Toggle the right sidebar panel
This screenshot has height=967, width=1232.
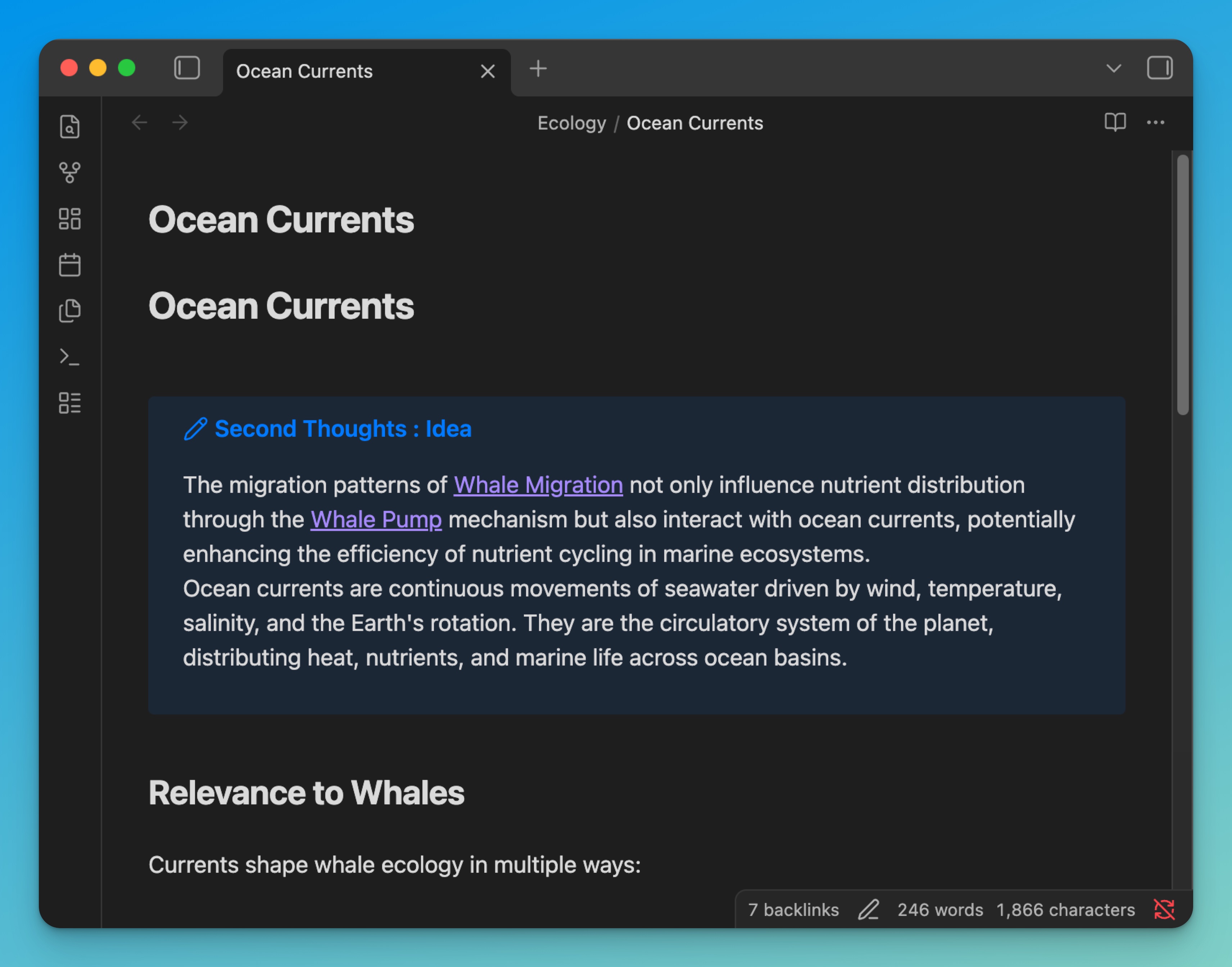1159,68
